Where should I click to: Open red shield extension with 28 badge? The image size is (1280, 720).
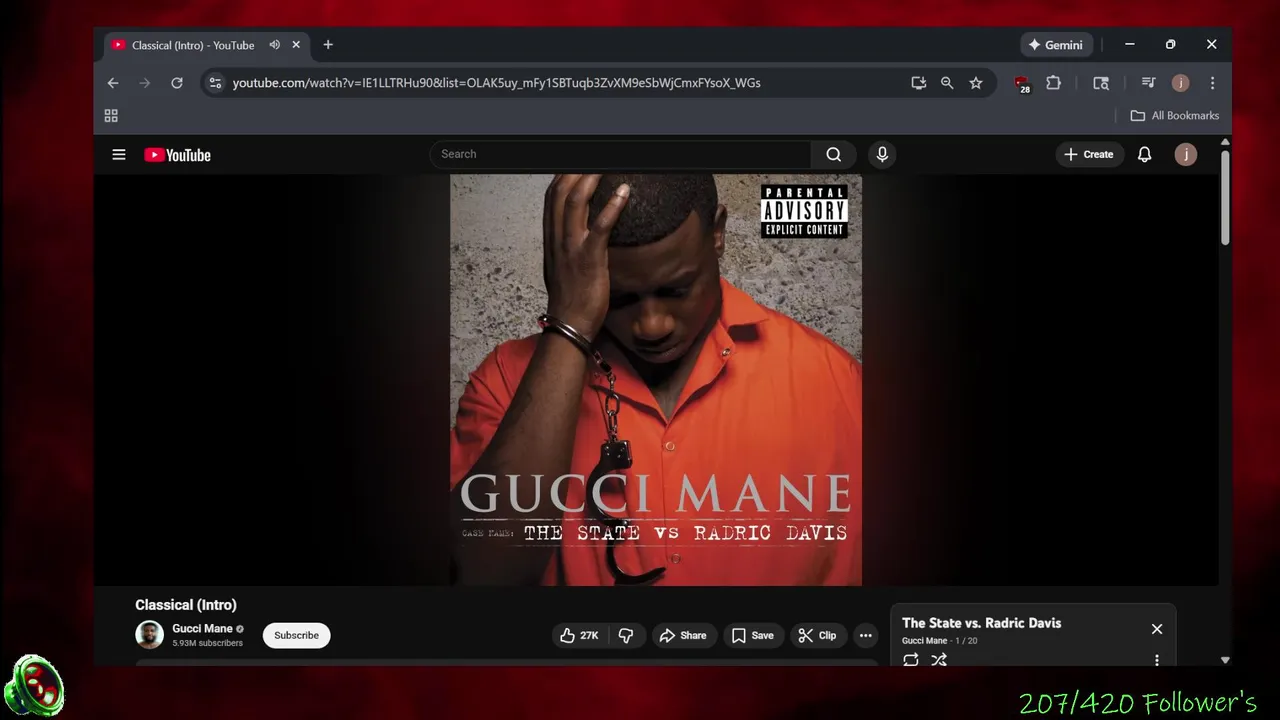click(1022, 84)
